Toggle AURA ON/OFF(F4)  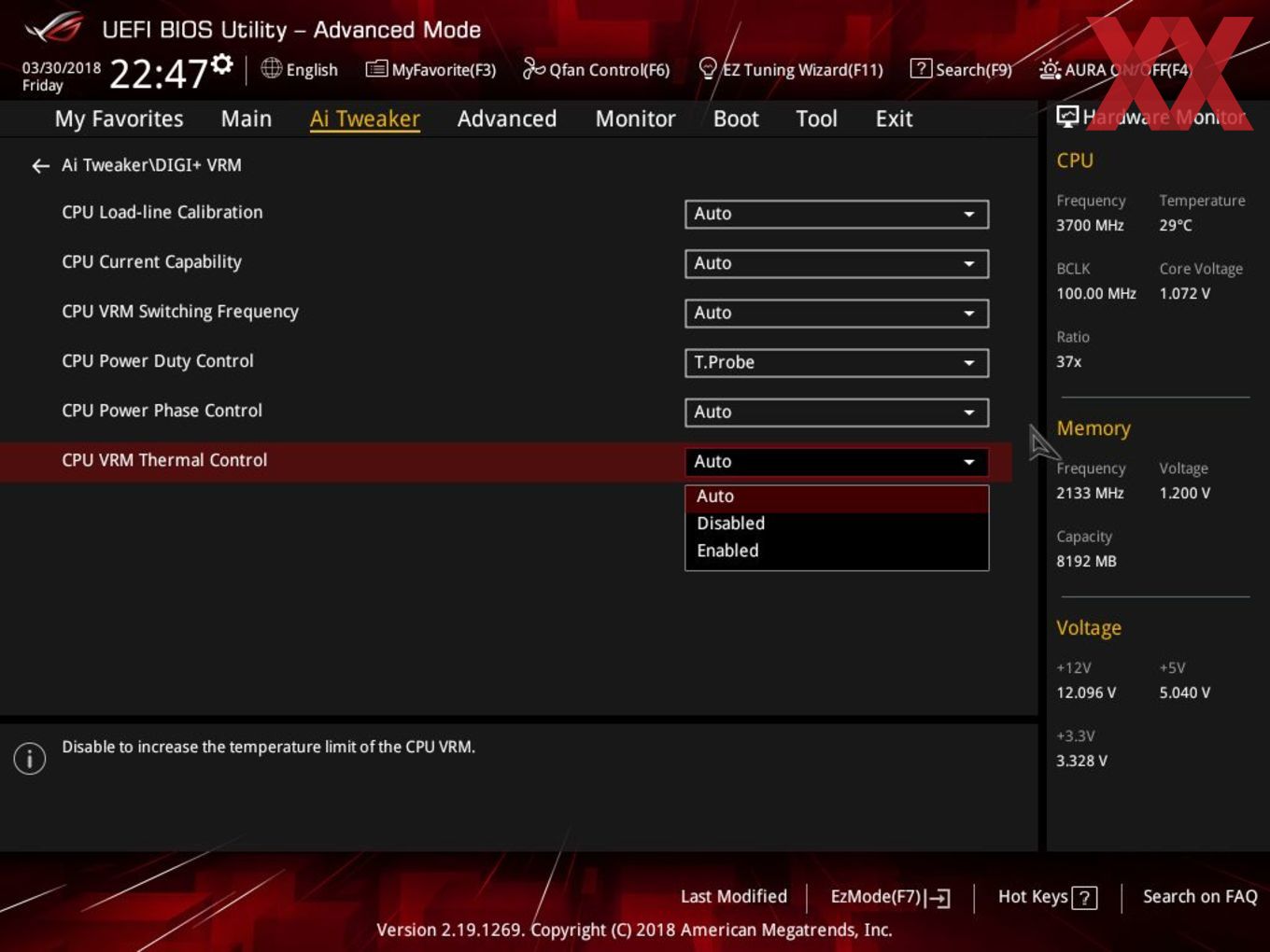[x=1116, y=69]
